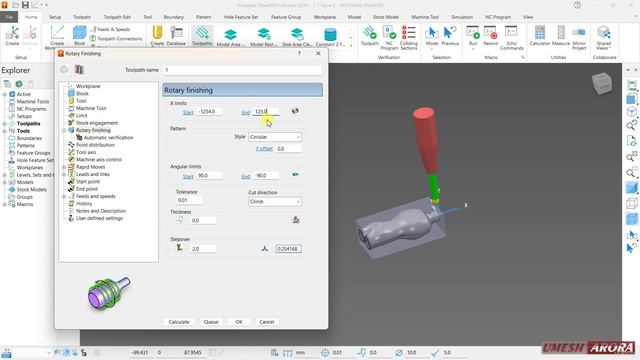Expand the Rapid Moves tree node
This screenshot has width=640, height=360.
coord(64,167)
